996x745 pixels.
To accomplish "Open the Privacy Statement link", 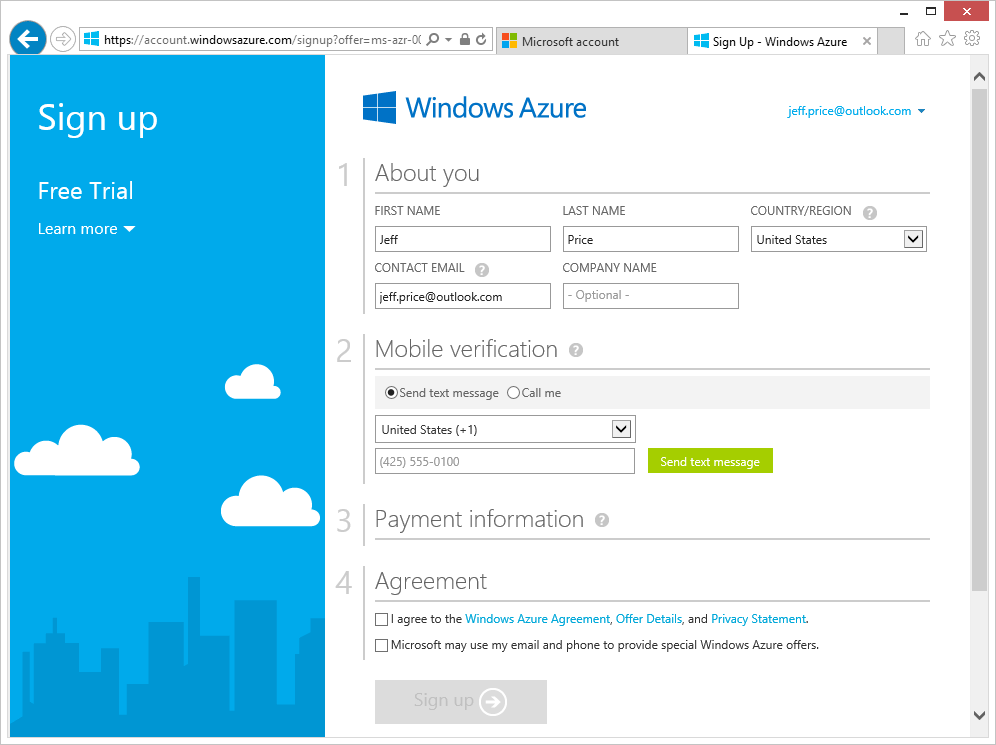I will point(758,619).
